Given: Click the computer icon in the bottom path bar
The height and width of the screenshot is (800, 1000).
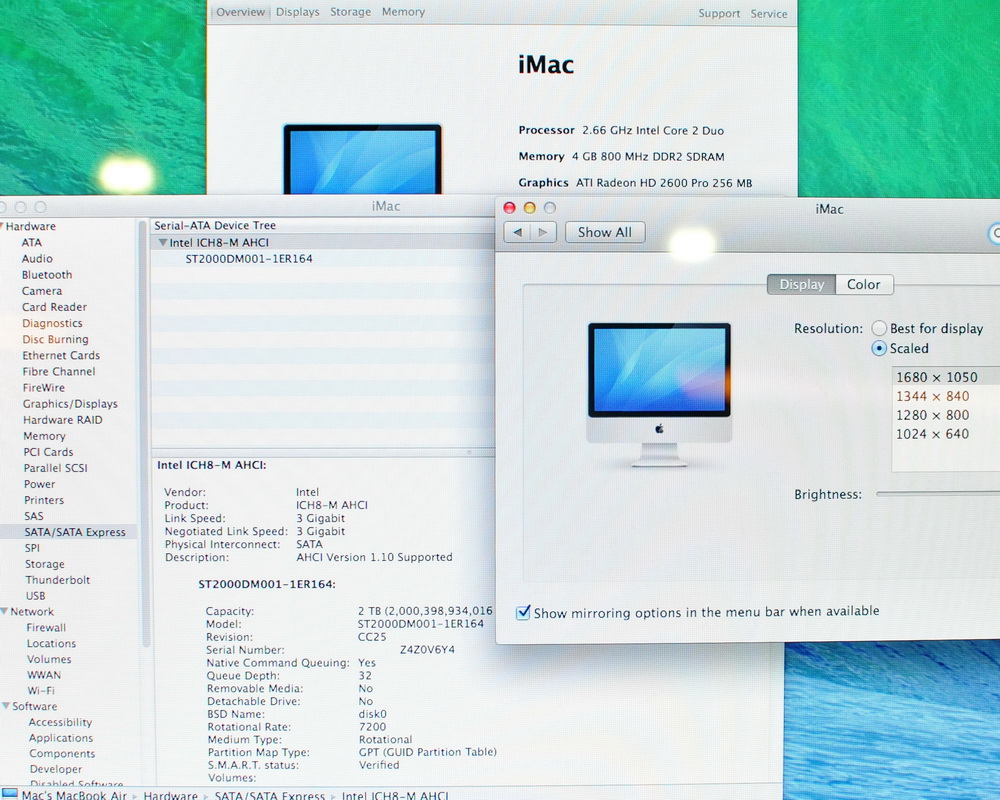Looking at the screenshot, I should (9, 794).
